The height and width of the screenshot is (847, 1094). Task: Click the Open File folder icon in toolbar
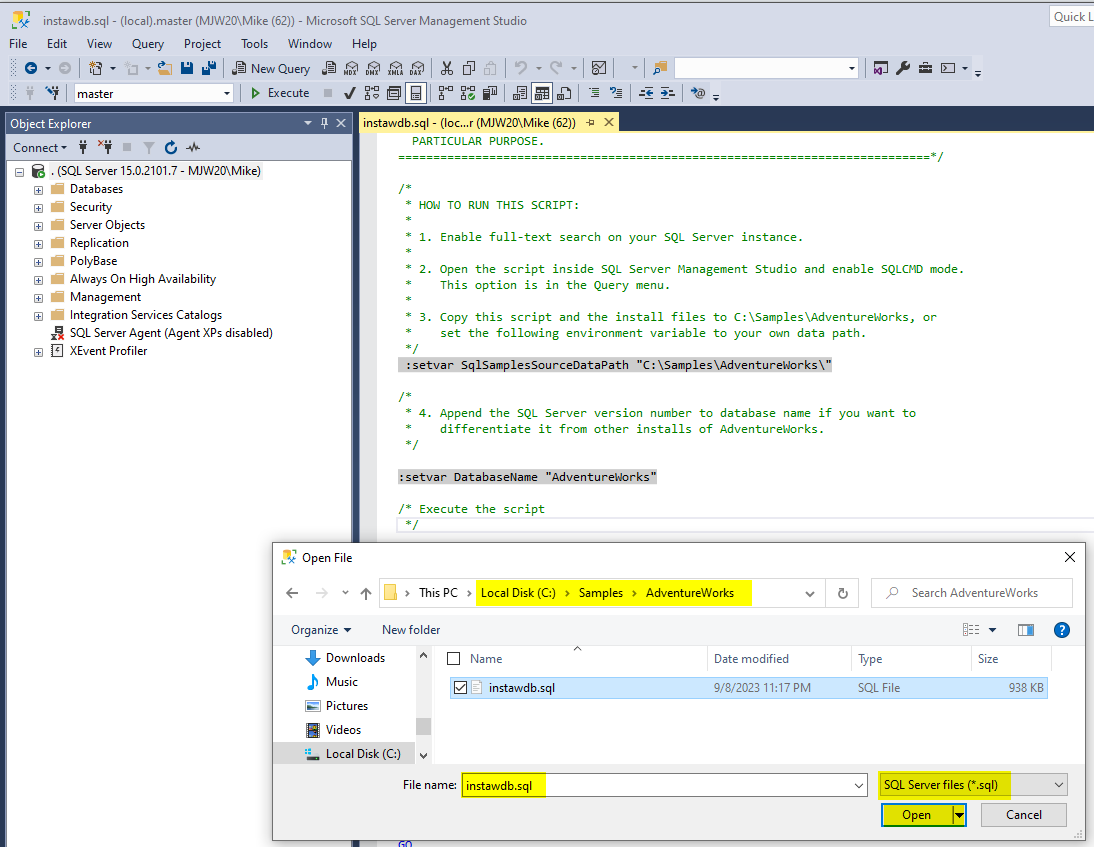tap(165, 68)
